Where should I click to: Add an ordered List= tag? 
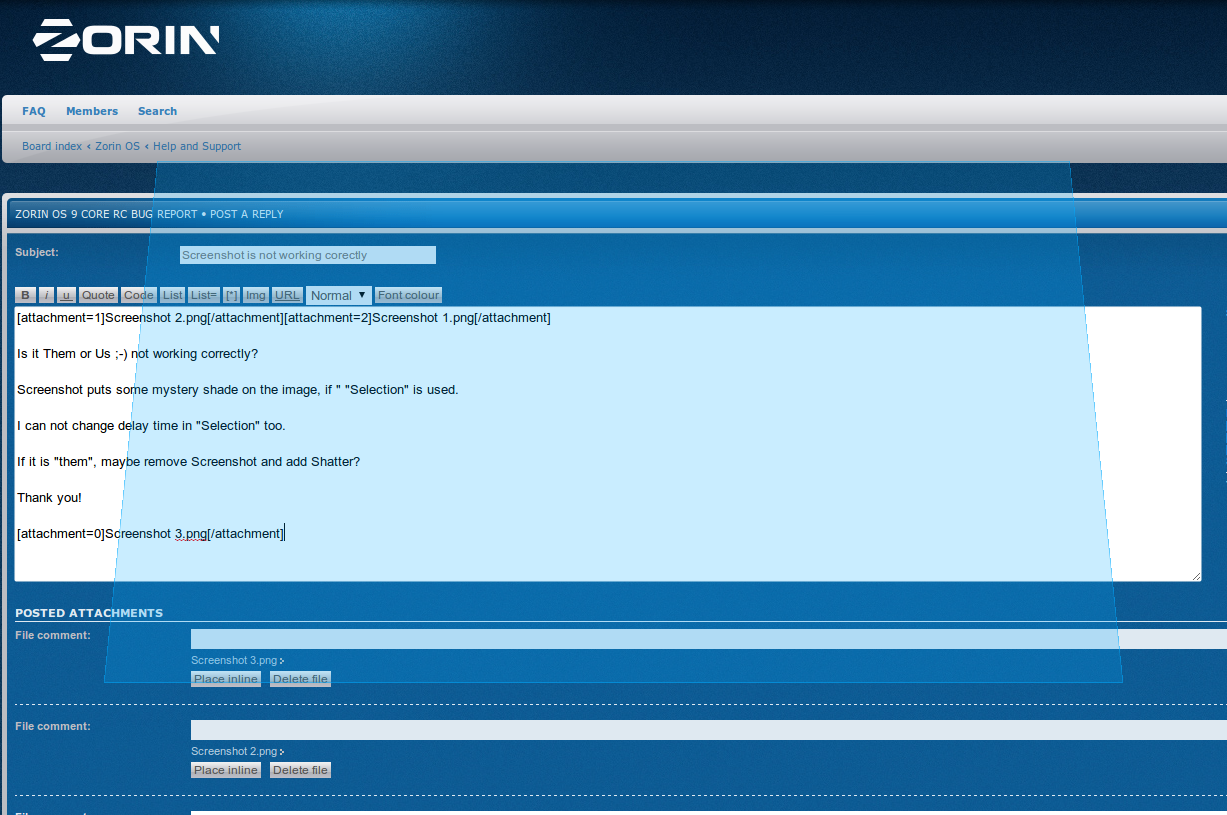point(204,295)
